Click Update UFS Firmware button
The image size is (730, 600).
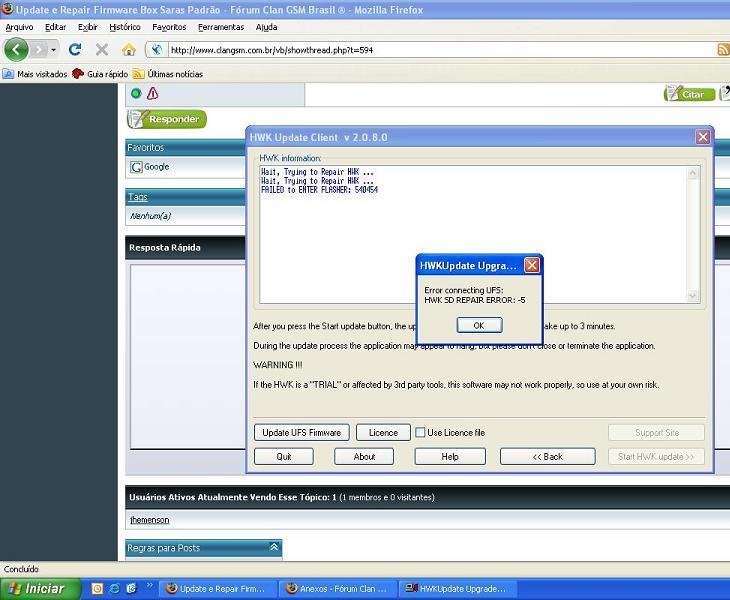pos(302,432)
